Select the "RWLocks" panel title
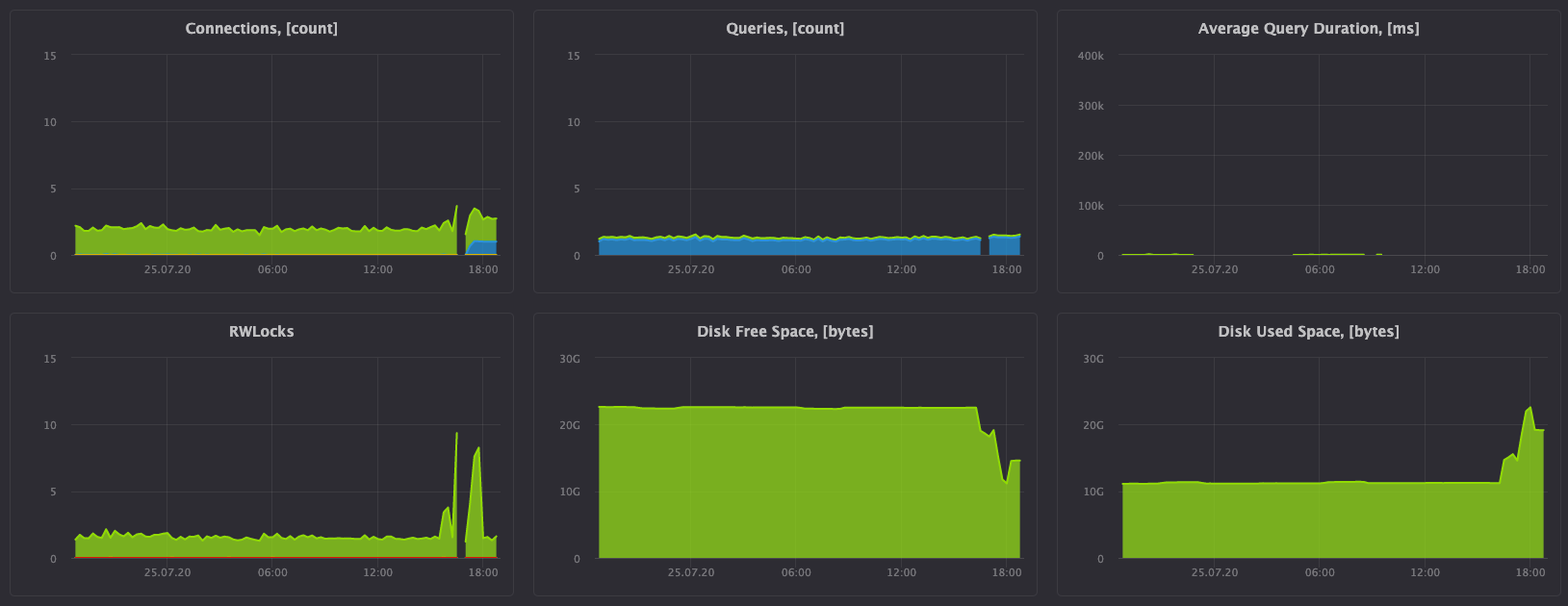Screen dimensions: 1568x606 click(x=262, y=332)
